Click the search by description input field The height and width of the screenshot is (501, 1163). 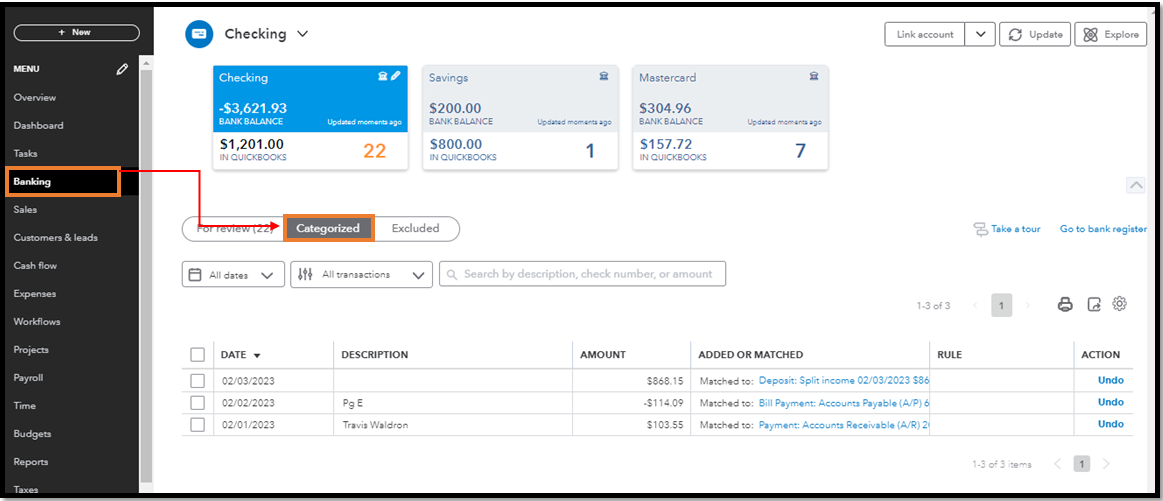(582, 274)
